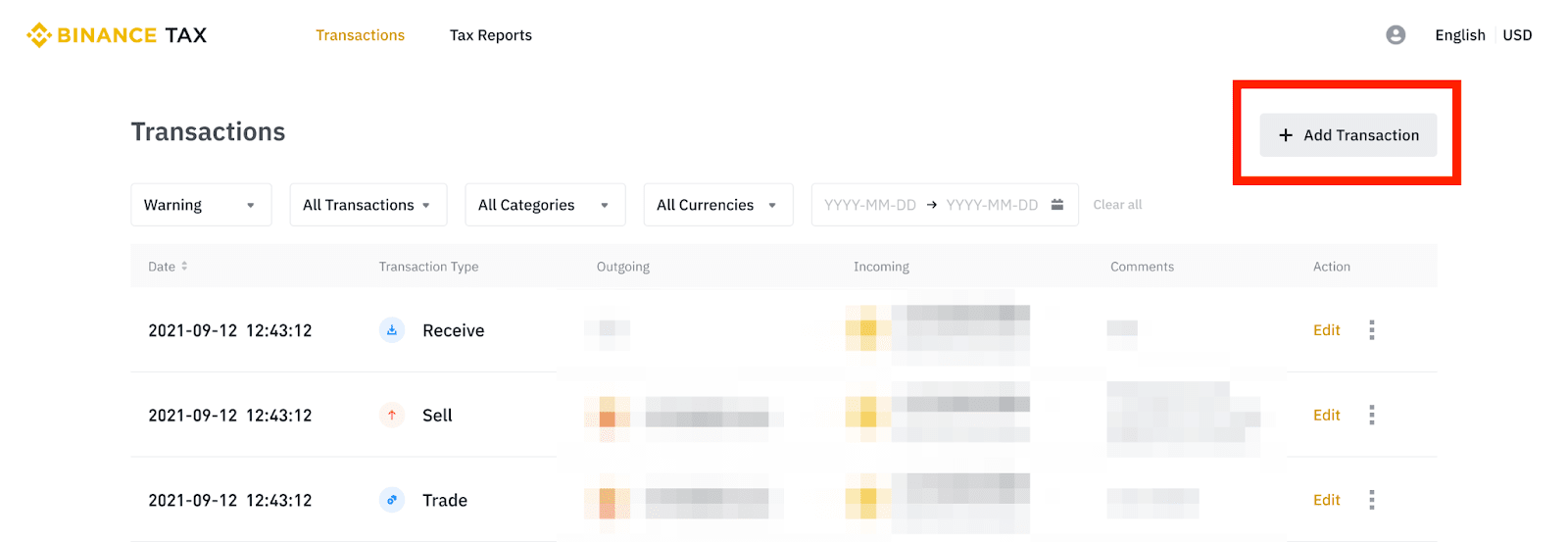Expand the All Currencies dropdown
The height and width of the screenshot is (542, 1568).
(x=718, y=205)
